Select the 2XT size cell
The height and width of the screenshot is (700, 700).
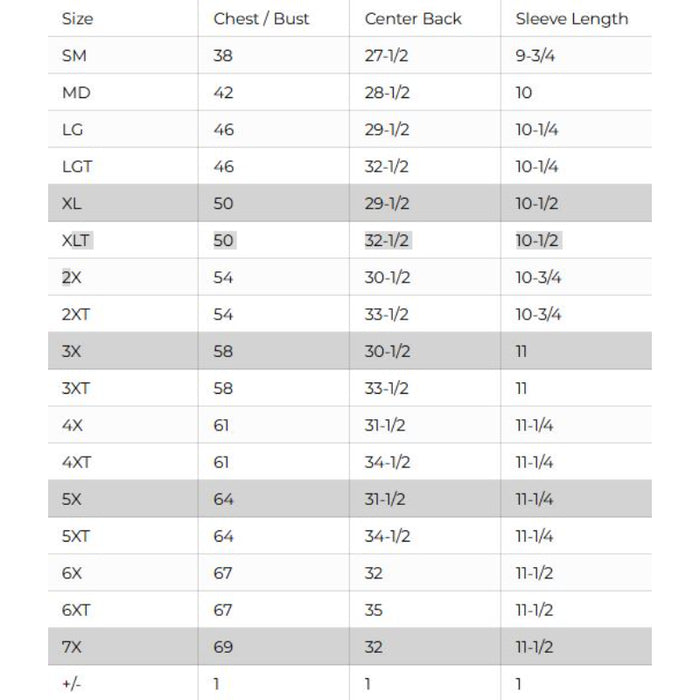click(77, 315)
